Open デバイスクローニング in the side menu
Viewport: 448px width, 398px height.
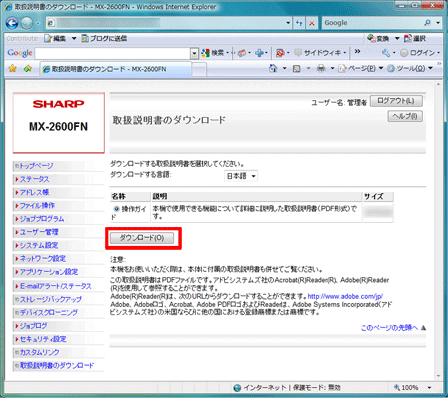48,312
